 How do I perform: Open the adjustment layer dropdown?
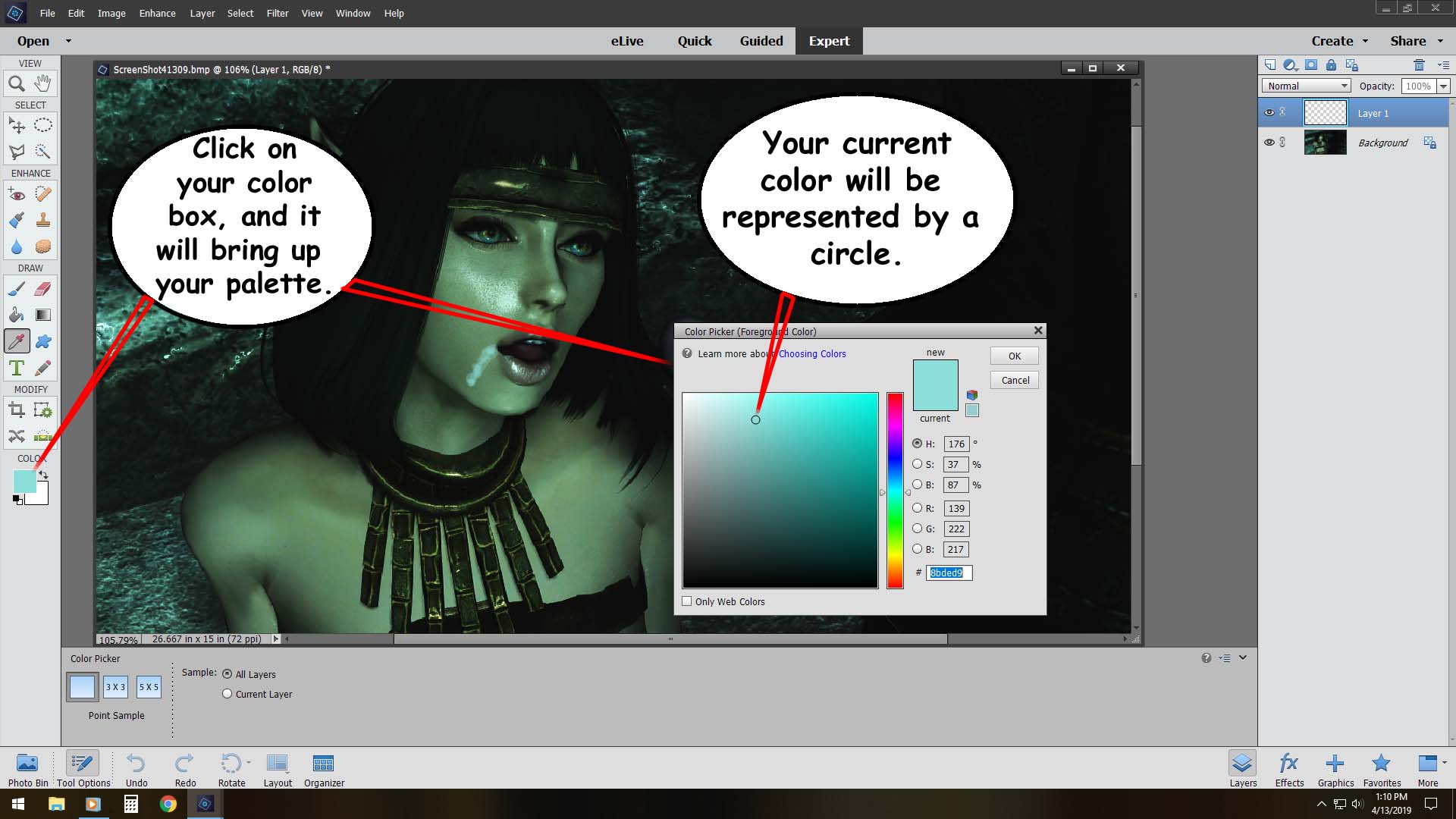1290,65
